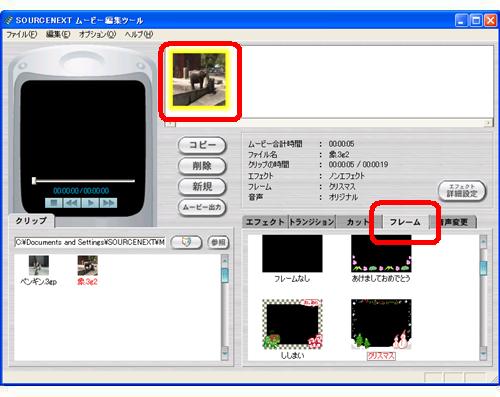Click the ムービー出力 button

click(202, 207)
